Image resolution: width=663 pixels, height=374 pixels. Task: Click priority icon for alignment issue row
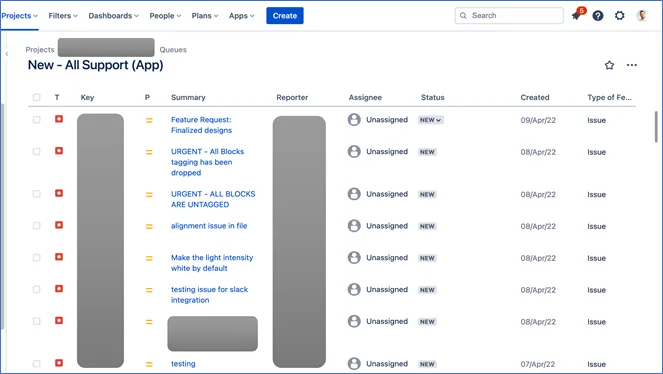[x=149, y=227]
